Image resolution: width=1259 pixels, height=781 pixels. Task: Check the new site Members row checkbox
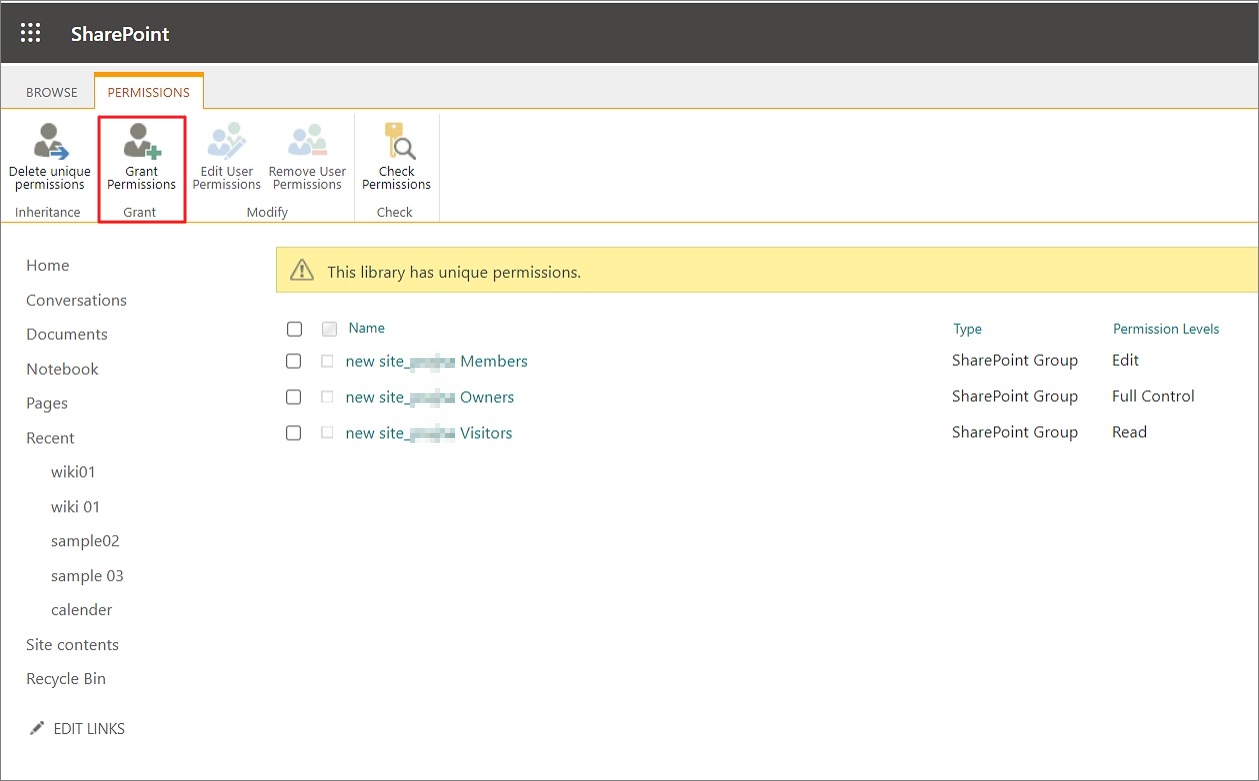(x=294, y=361)
